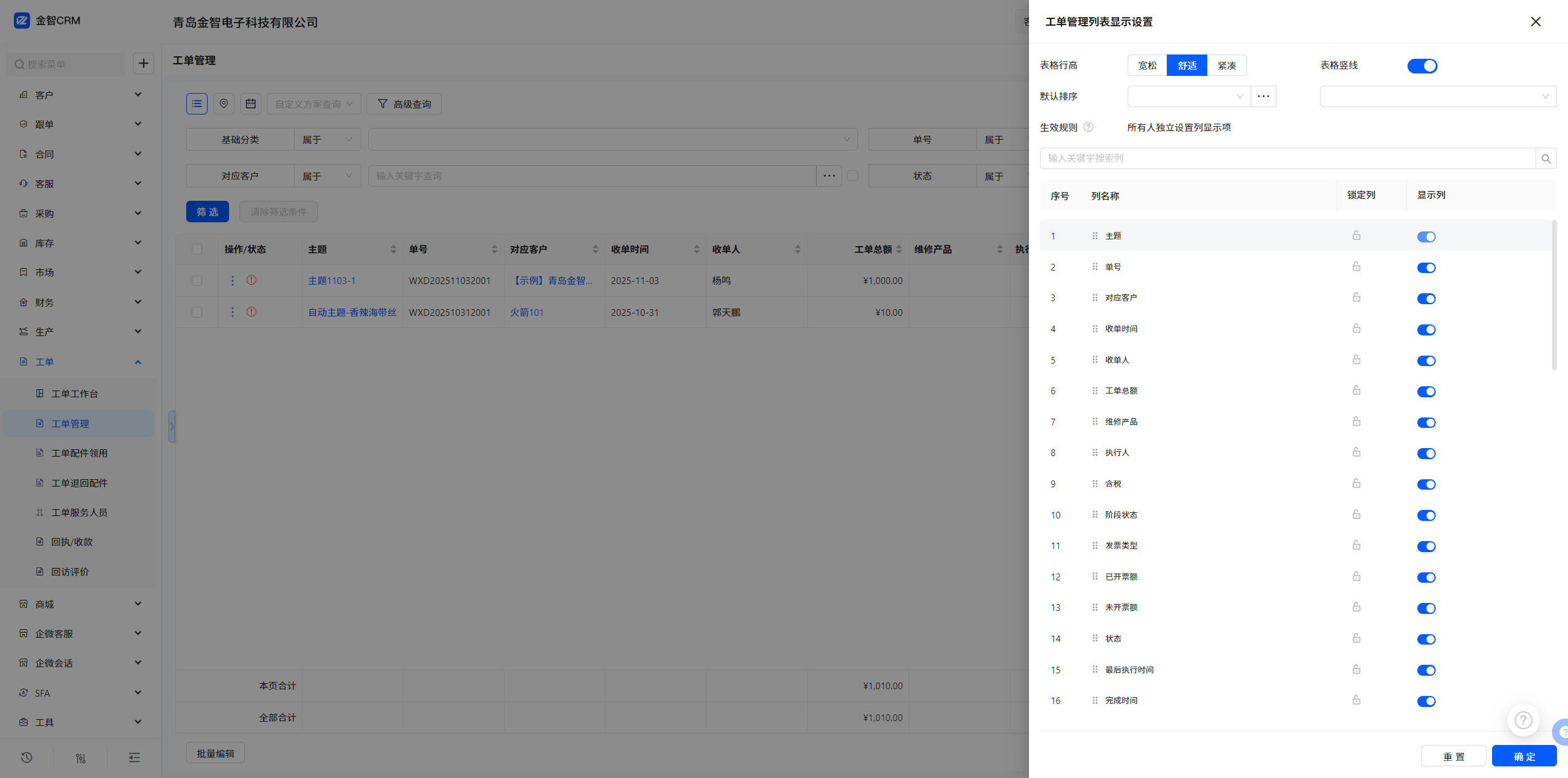1568x778 pixels.
Task: Click drag handle icon beside 收单时间
Action: [1095, 329]
